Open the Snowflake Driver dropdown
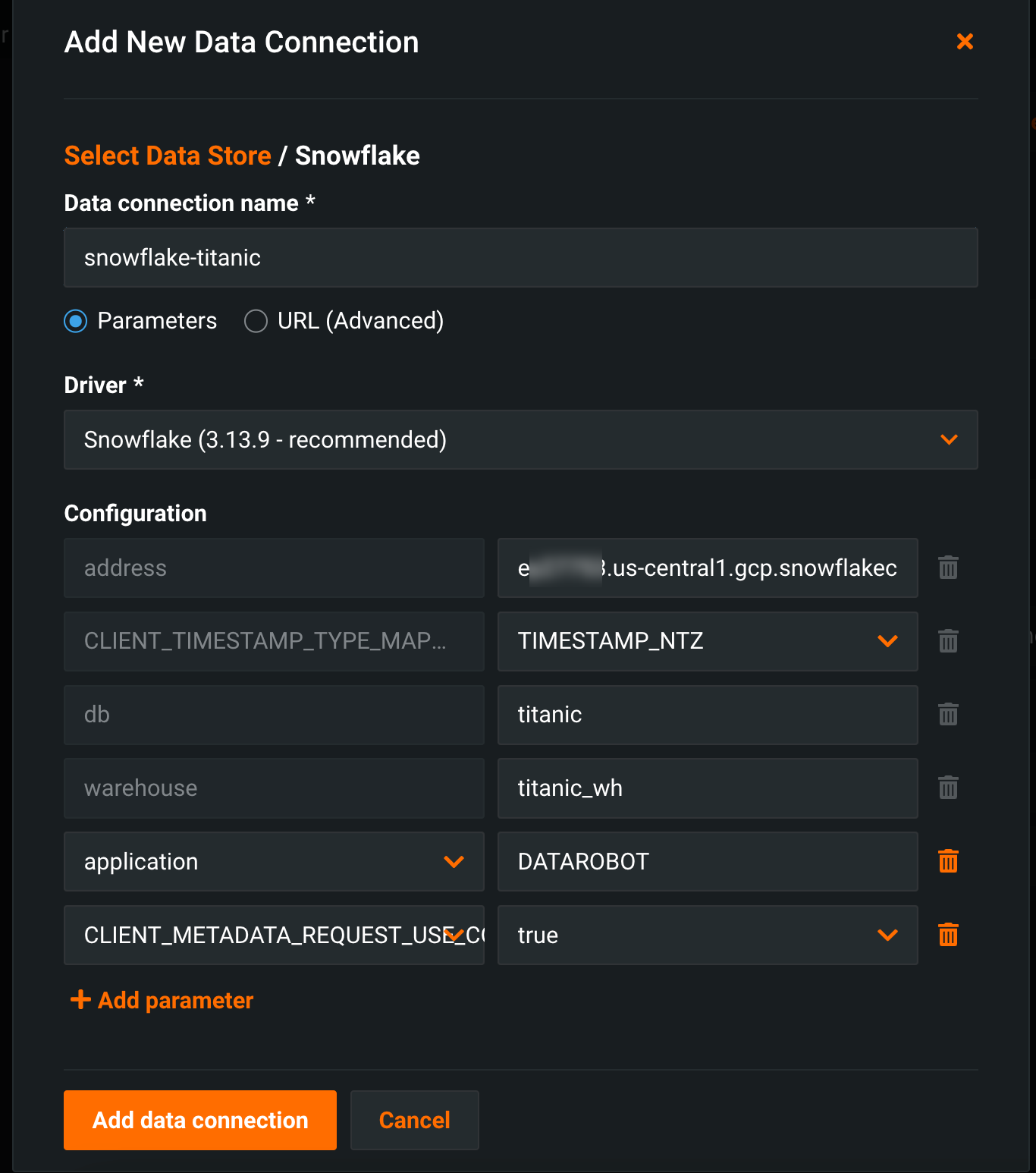1036x1173 pixels. click(949, 440)
